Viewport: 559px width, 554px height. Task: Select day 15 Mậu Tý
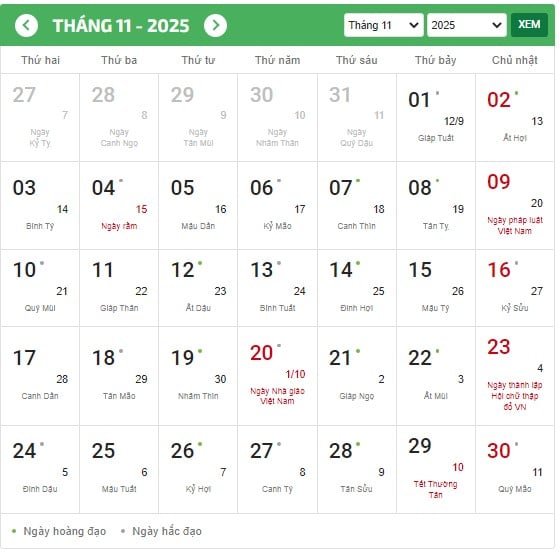pyautogui.click(x=436, y=288)
